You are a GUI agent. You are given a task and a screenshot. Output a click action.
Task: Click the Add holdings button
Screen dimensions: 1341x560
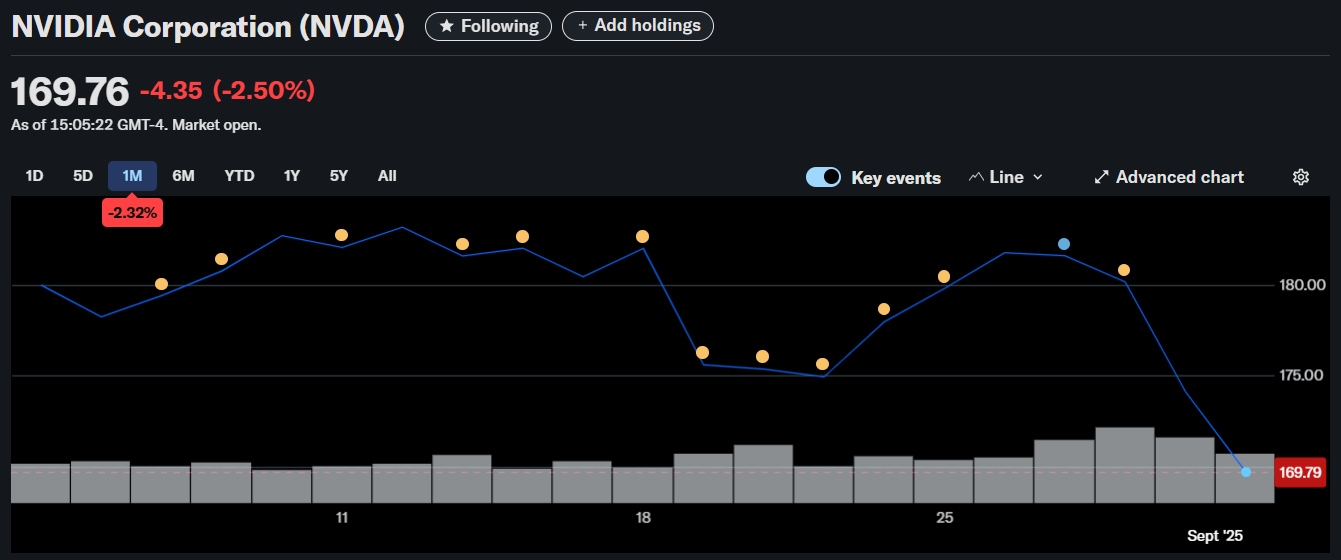(x=638, y=26)
